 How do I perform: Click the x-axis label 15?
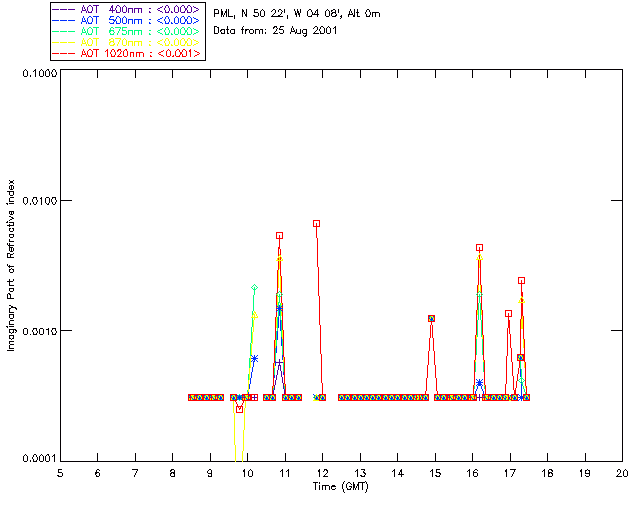pyautogui.click(x=435, y=473)
